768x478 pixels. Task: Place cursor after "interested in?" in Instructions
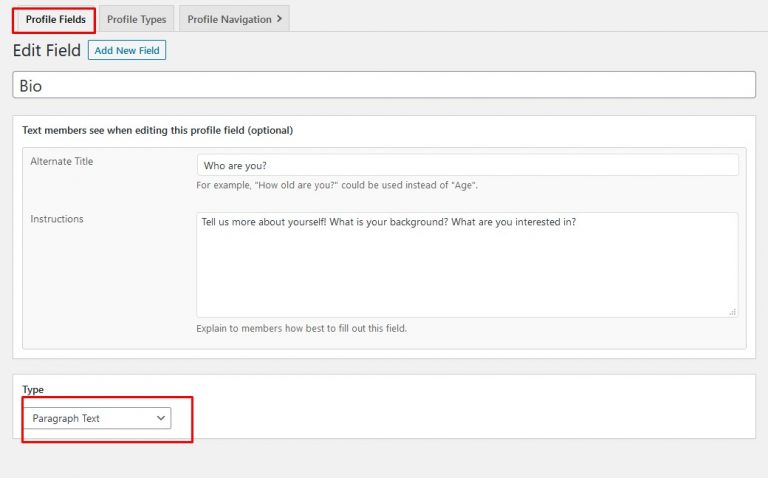coord(579,222)
